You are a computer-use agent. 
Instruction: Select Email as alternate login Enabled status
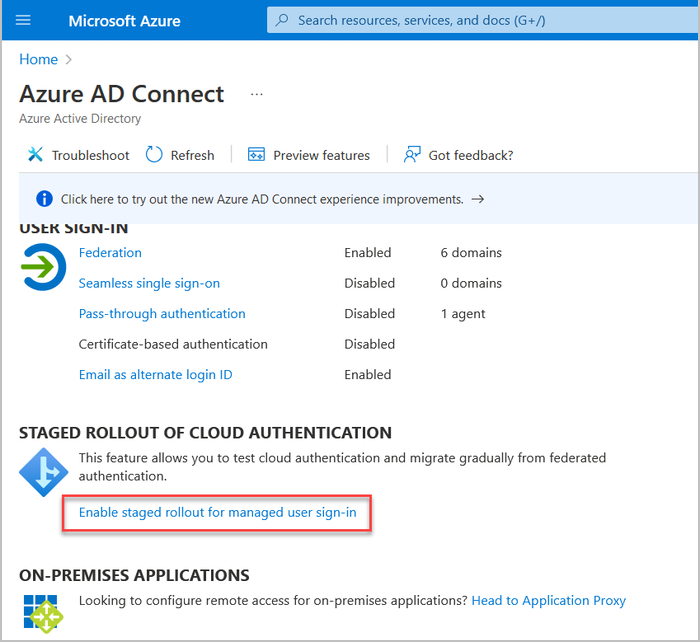[x=367, y=375]
